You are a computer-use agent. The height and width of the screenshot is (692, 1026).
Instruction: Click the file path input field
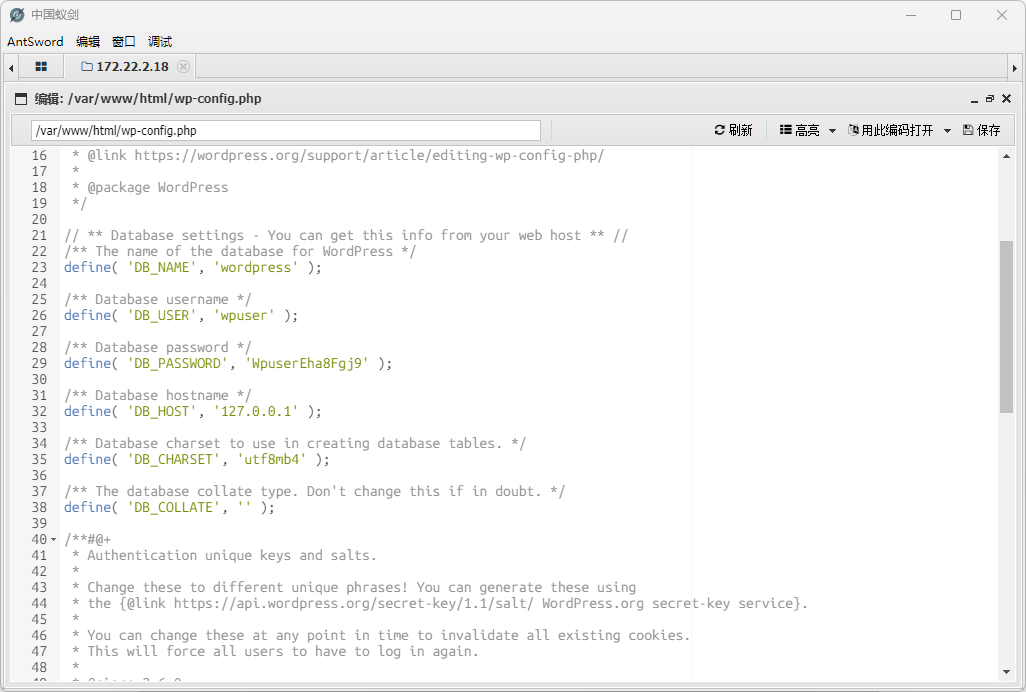point(286,131)
